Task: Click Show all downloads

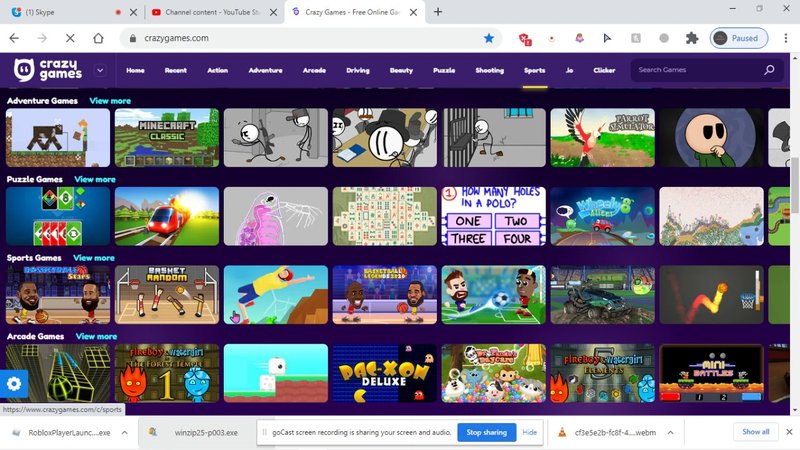Action: (756, 432)
